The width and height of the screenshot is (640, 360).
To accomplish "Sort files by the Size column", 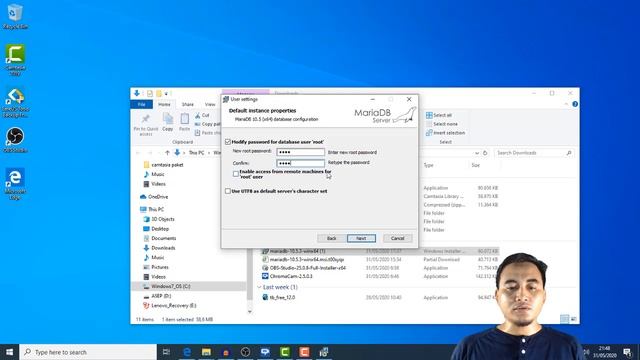I will (x=476, y=165).
